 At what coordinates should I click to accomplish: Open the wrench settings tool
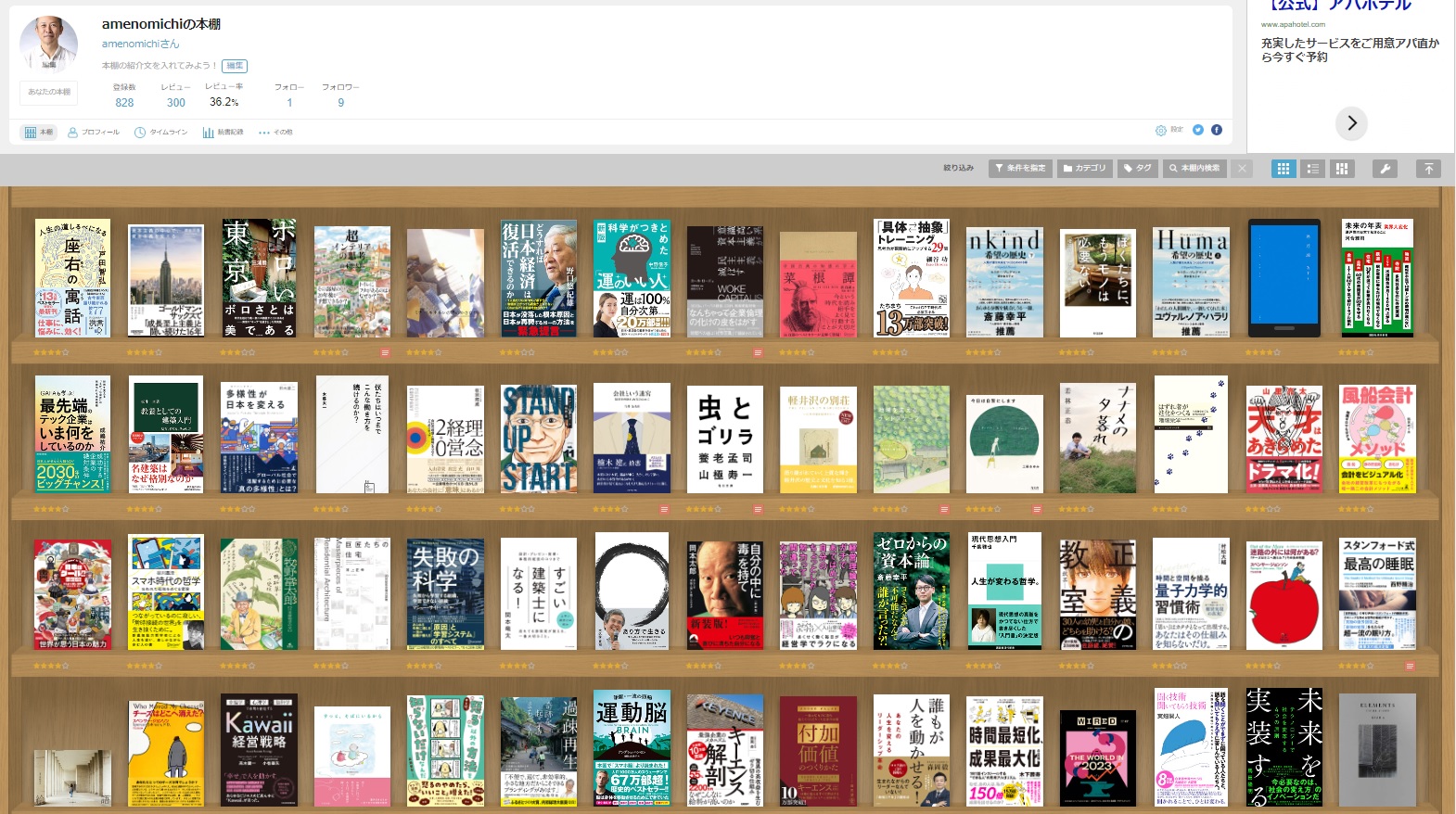click(1384, 169)
